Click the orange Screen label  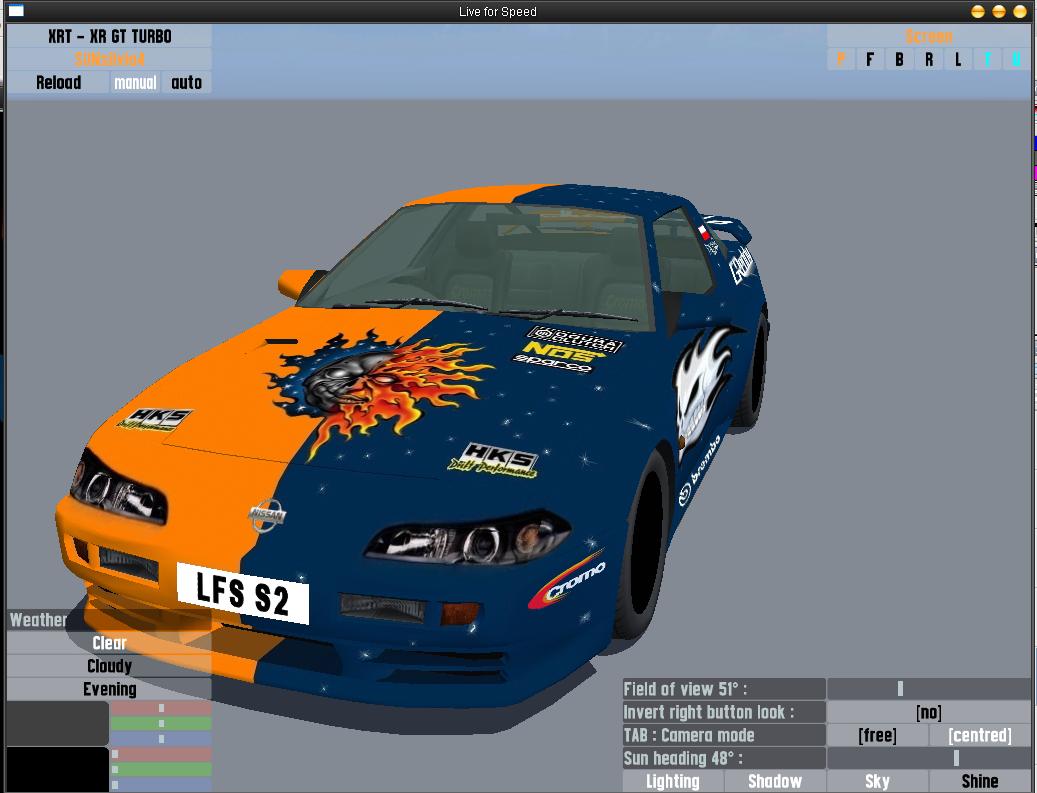pyautogui.click(x=929, y=36)
